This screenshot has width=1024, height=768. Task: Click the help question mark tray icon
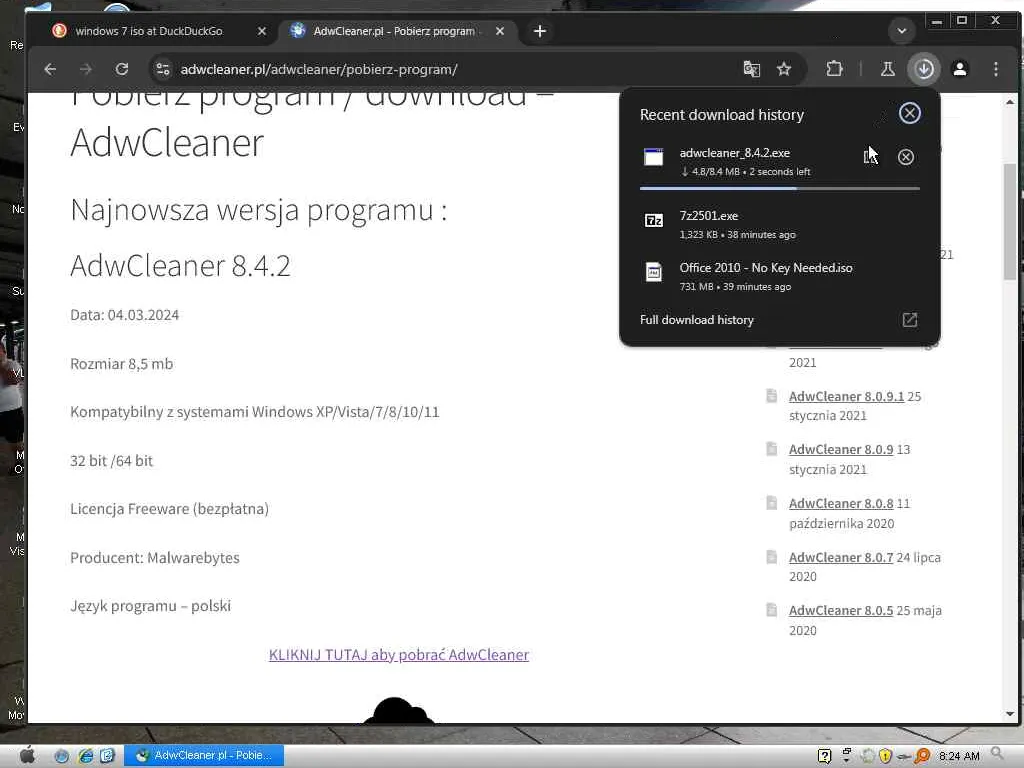click(x=824, y=756)
